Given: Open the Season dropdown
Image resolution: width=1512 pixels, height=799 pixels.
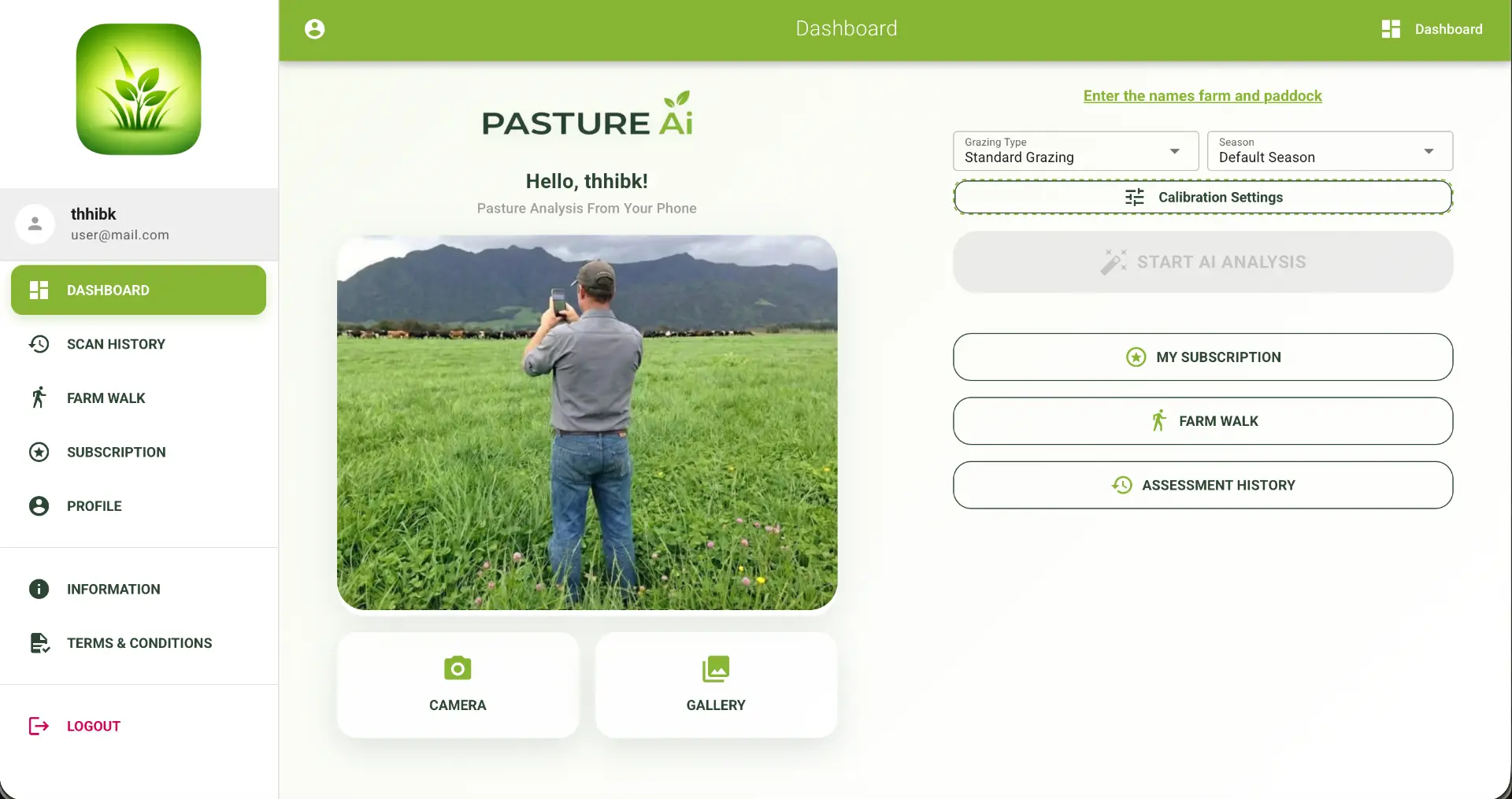Looking at the screenshot, I should [x=1329, y=151].
